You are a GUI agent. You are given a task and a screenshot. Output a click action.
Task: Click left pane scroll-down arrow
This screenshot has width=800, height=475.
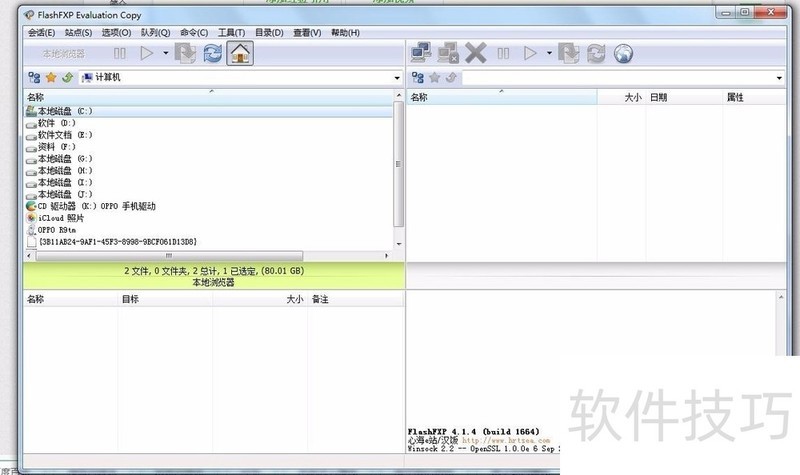click(x=398, y=244)
